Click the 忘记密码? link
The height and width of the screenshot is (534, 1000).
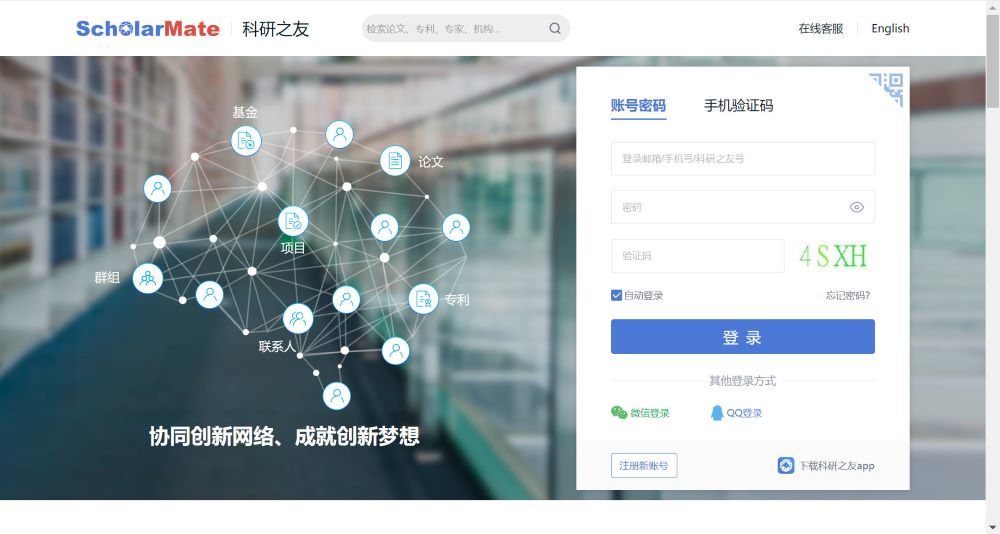(x=847, y=295)
